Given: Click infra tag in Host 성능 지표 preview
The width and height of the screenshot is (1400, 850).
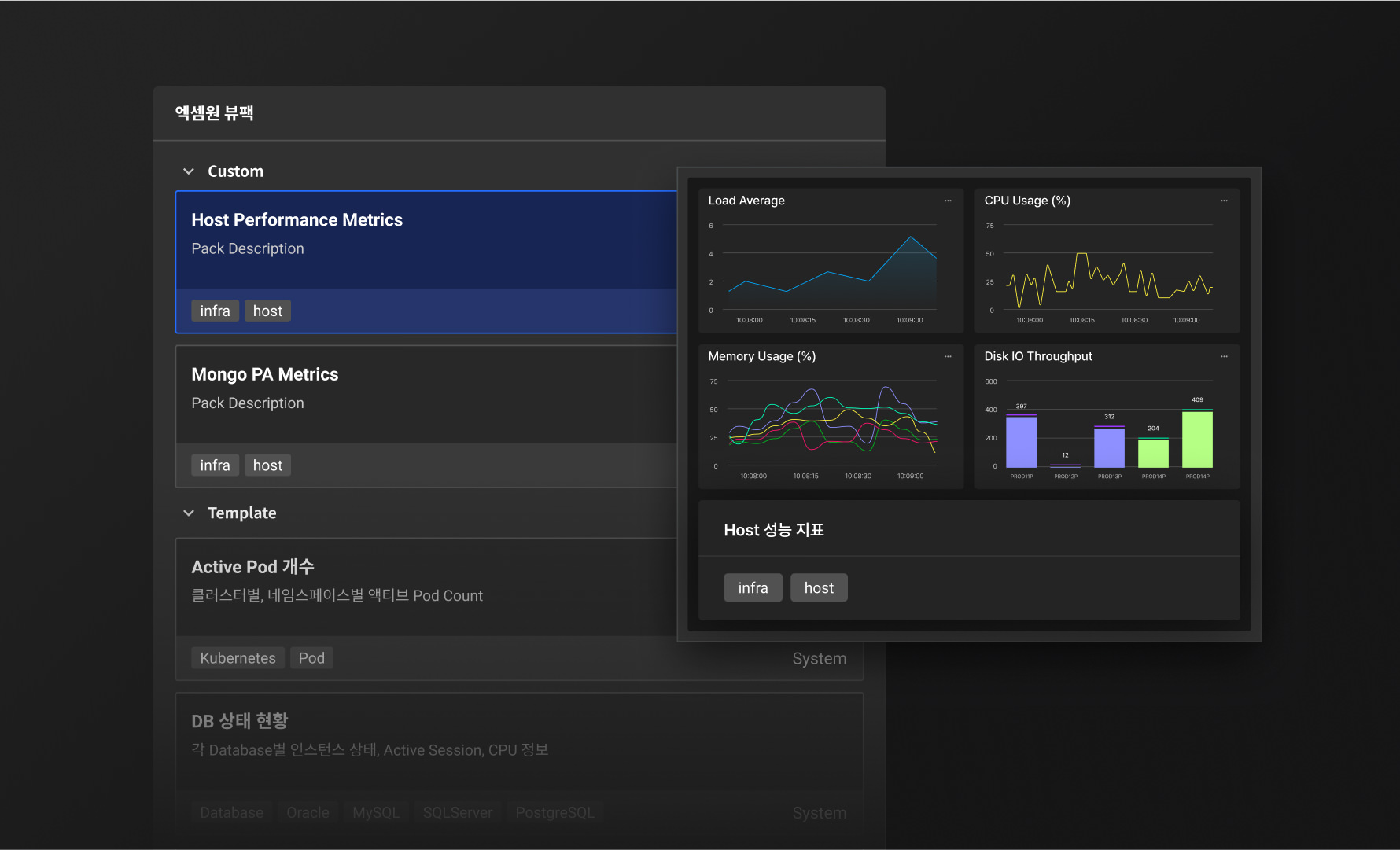Looking at the screenshot, I should (753, 588).
